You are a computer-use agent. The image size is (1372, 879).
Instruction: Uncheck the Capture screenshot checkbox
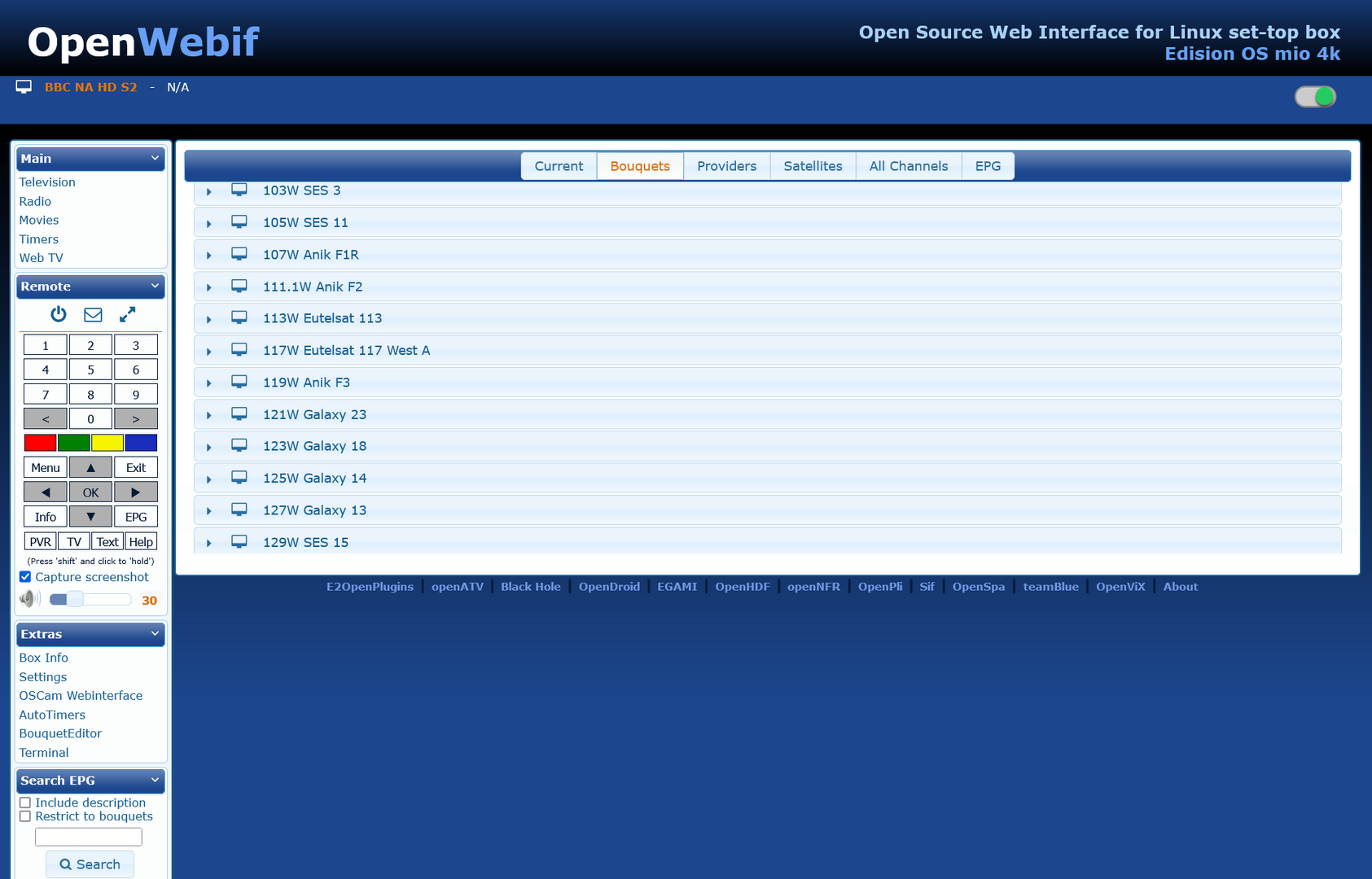tap(25, 577)
